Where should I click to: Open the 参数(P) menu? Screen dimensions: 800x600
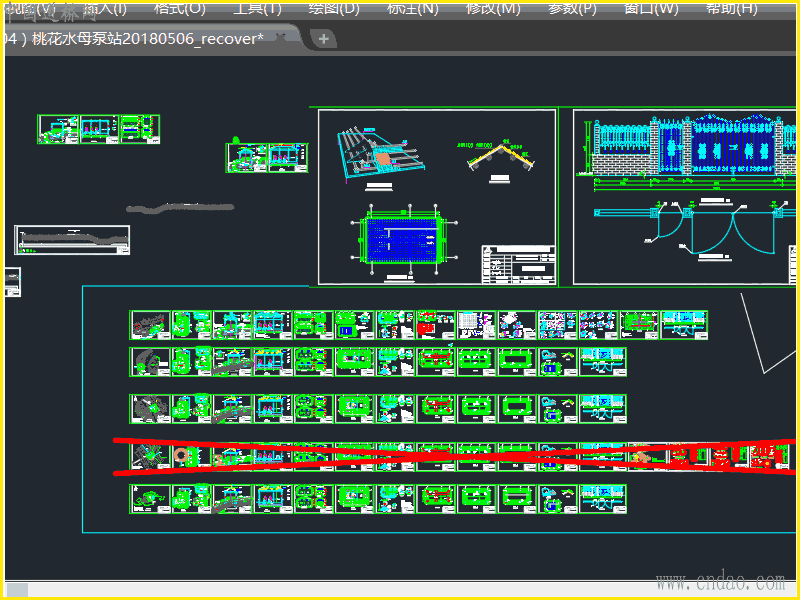tap(572, 8)
